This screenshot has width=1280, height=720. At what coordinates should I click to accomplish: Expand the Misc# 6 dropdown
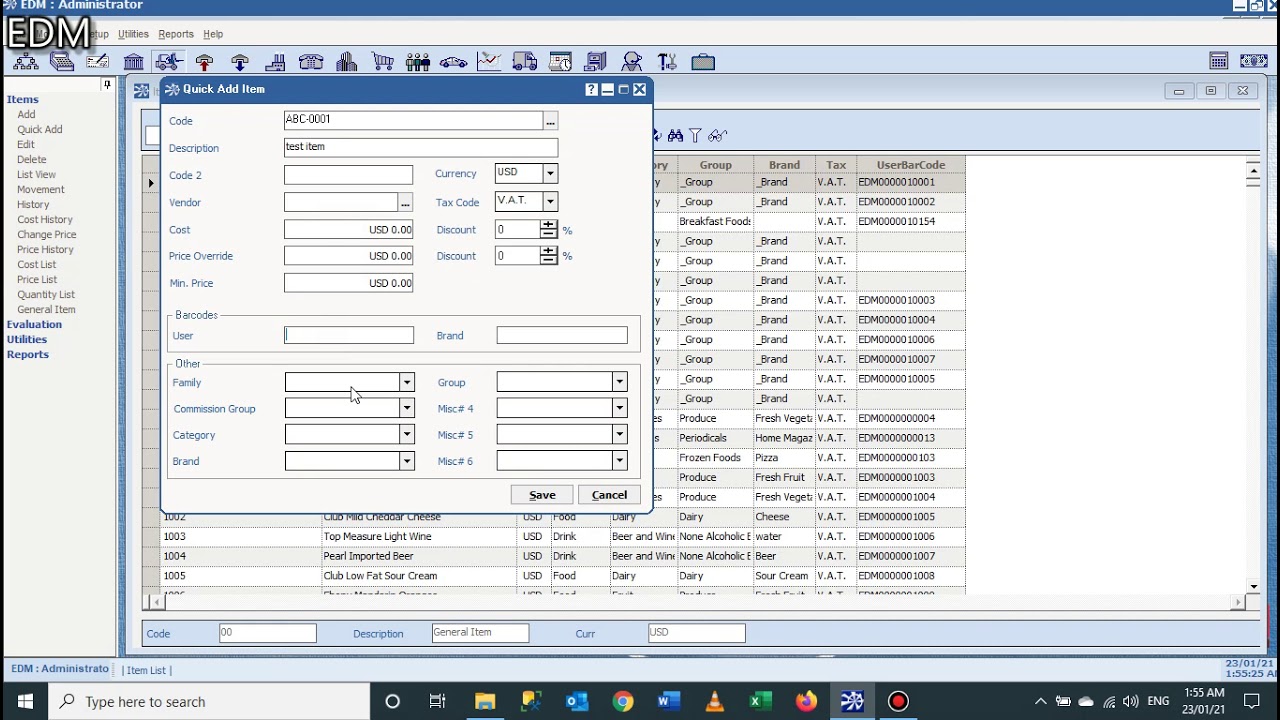[x=619, y=461]
